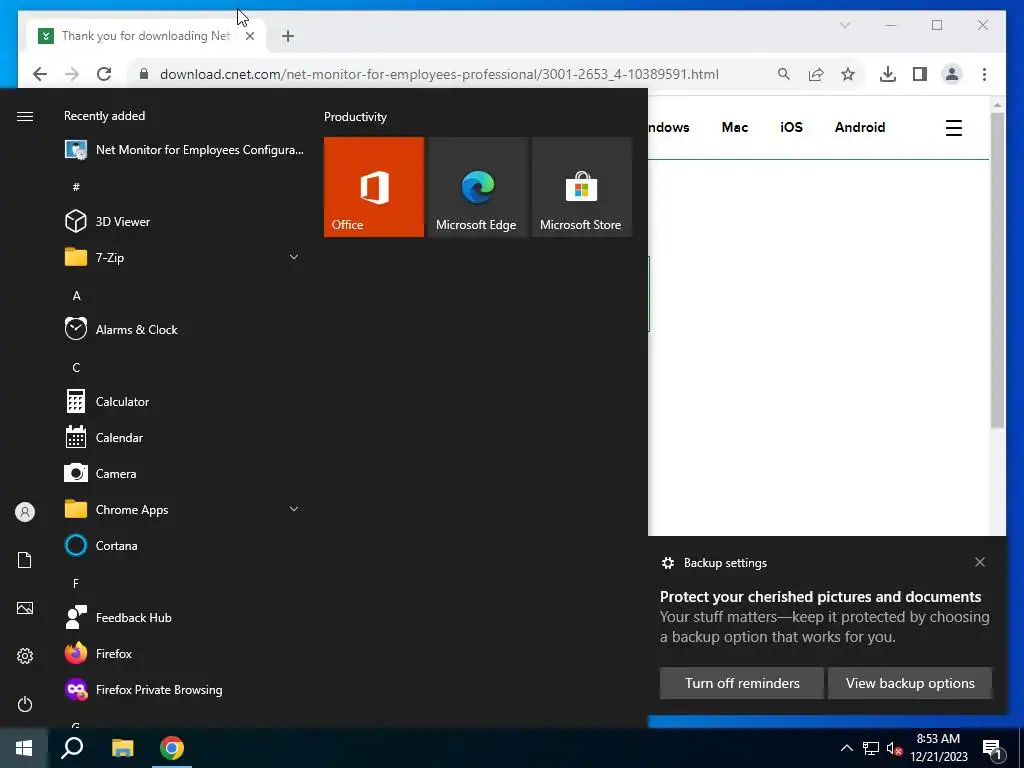Open the Microsoft Edge tile
The height and width of the screenshot is (768, 1024).
click(477, 187)
